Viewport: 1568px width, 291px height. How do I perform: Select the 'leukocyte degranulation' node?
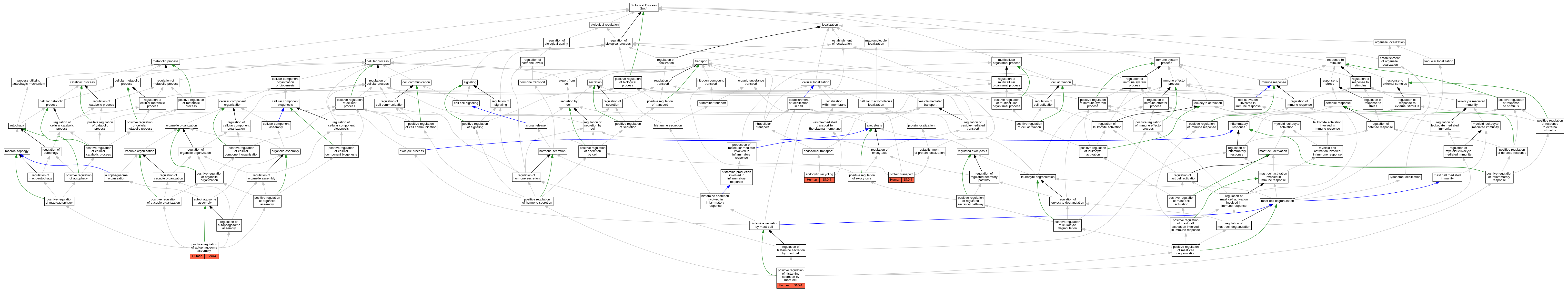coord(1037,177)
